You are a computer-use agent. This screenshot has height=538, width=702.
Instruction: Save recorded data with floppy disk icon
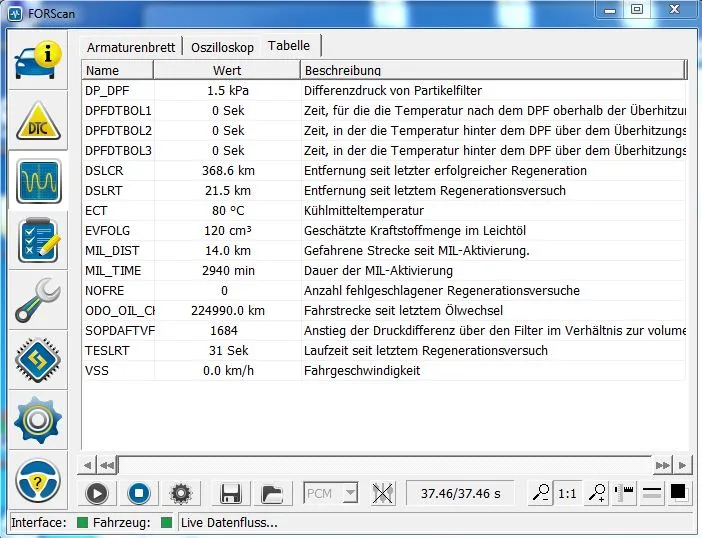tap(231, 493)
